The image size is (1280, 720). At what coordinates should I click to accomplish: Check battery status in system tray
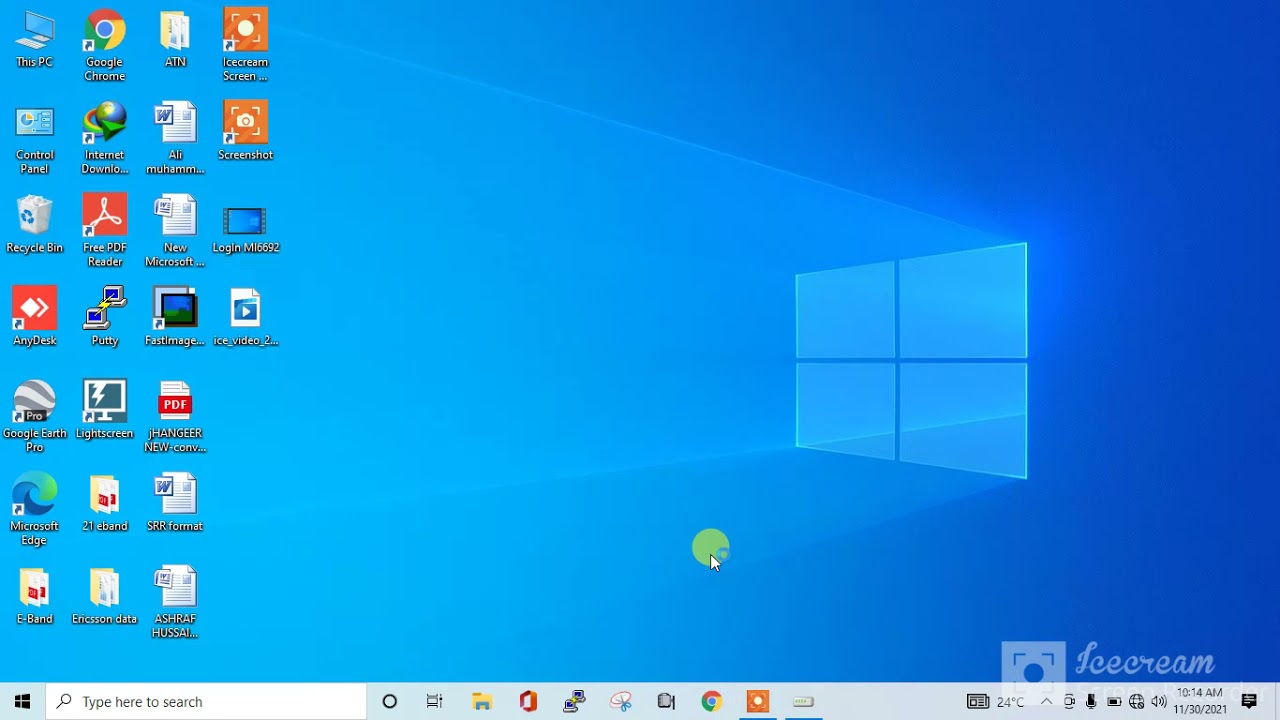[1114, 702]
